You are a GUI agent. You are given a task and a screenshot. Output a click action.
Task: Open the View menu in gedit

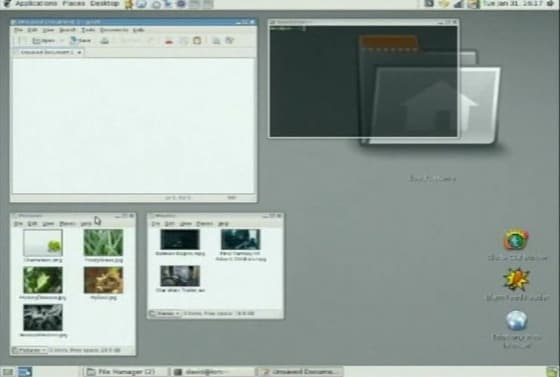click(x=48, y=30)
